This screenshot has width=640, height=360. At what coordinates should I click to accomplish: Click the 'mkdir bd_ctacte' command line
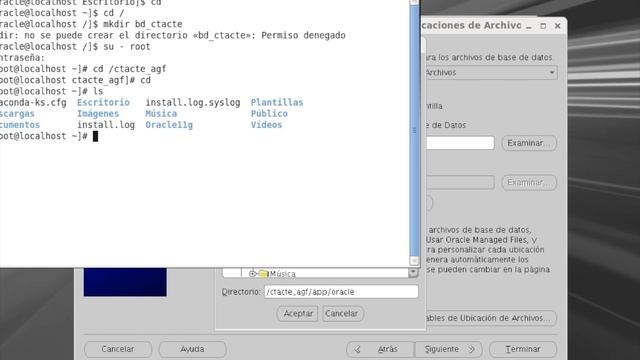[x=91, y=24]
